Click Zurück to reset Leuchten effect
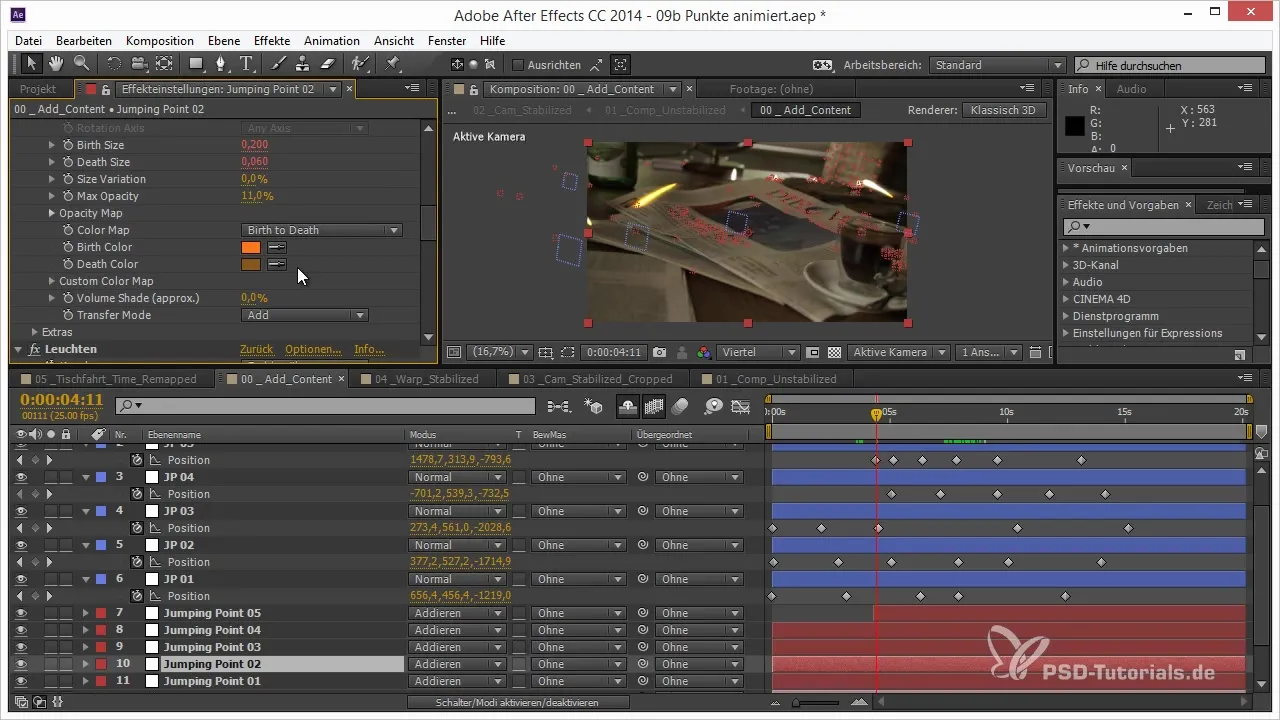This screenshot has height=720, width=1280. coord(257,349)
